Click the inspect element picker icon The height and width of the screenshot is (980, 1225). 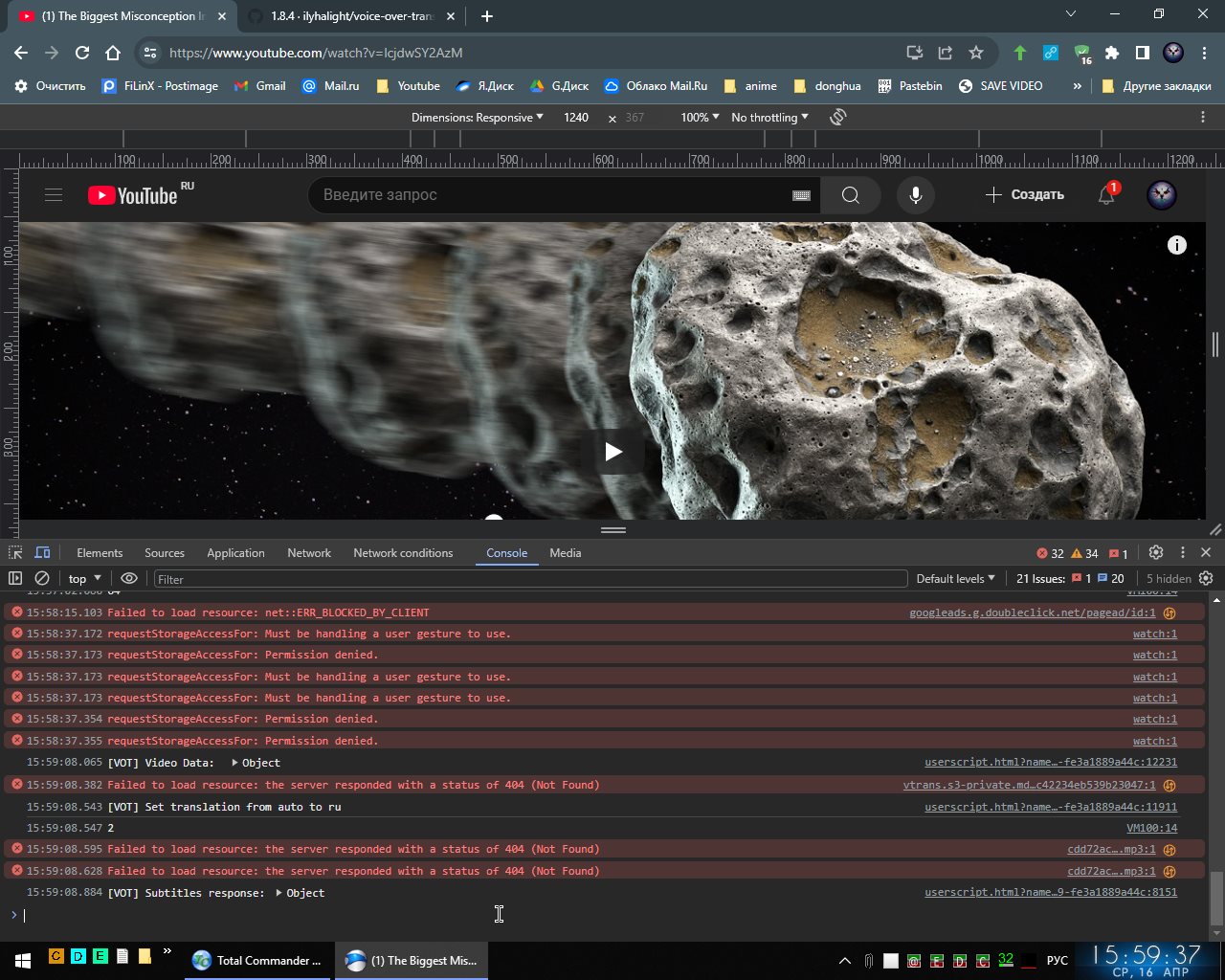click(15, 553)
